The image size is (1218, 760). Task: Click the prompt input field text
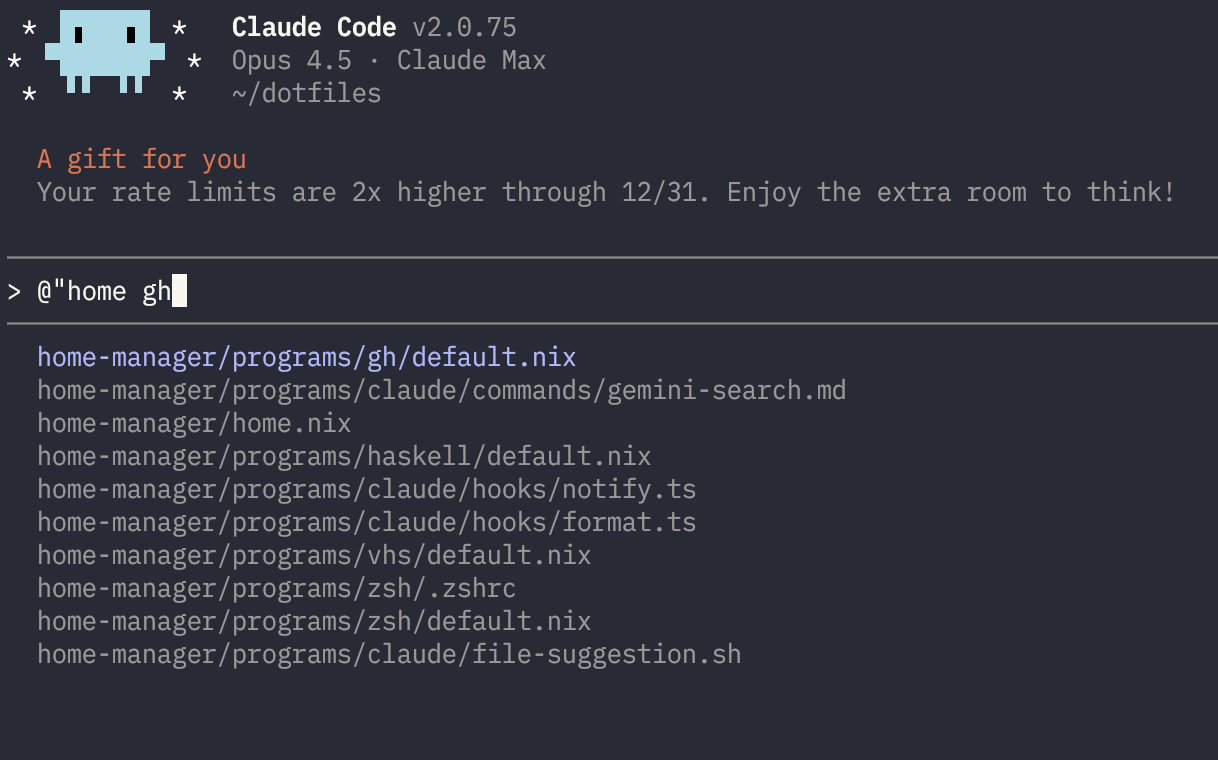click(104, 292)
